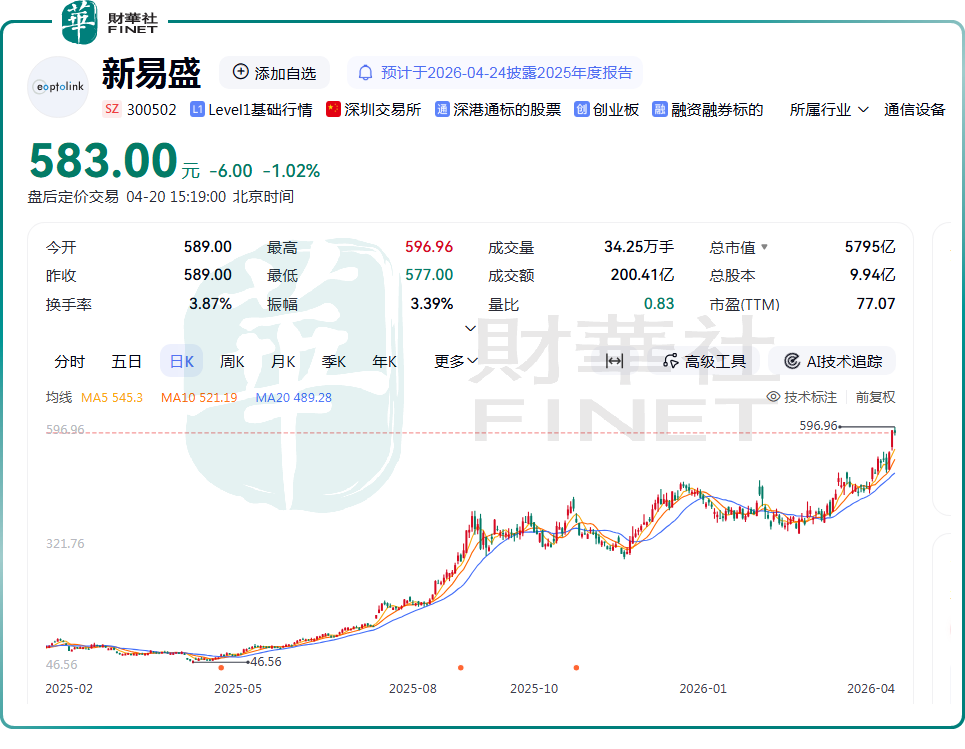Select the 周K weekly chart tab
This screenshot has width=965, height=749.
233,361
